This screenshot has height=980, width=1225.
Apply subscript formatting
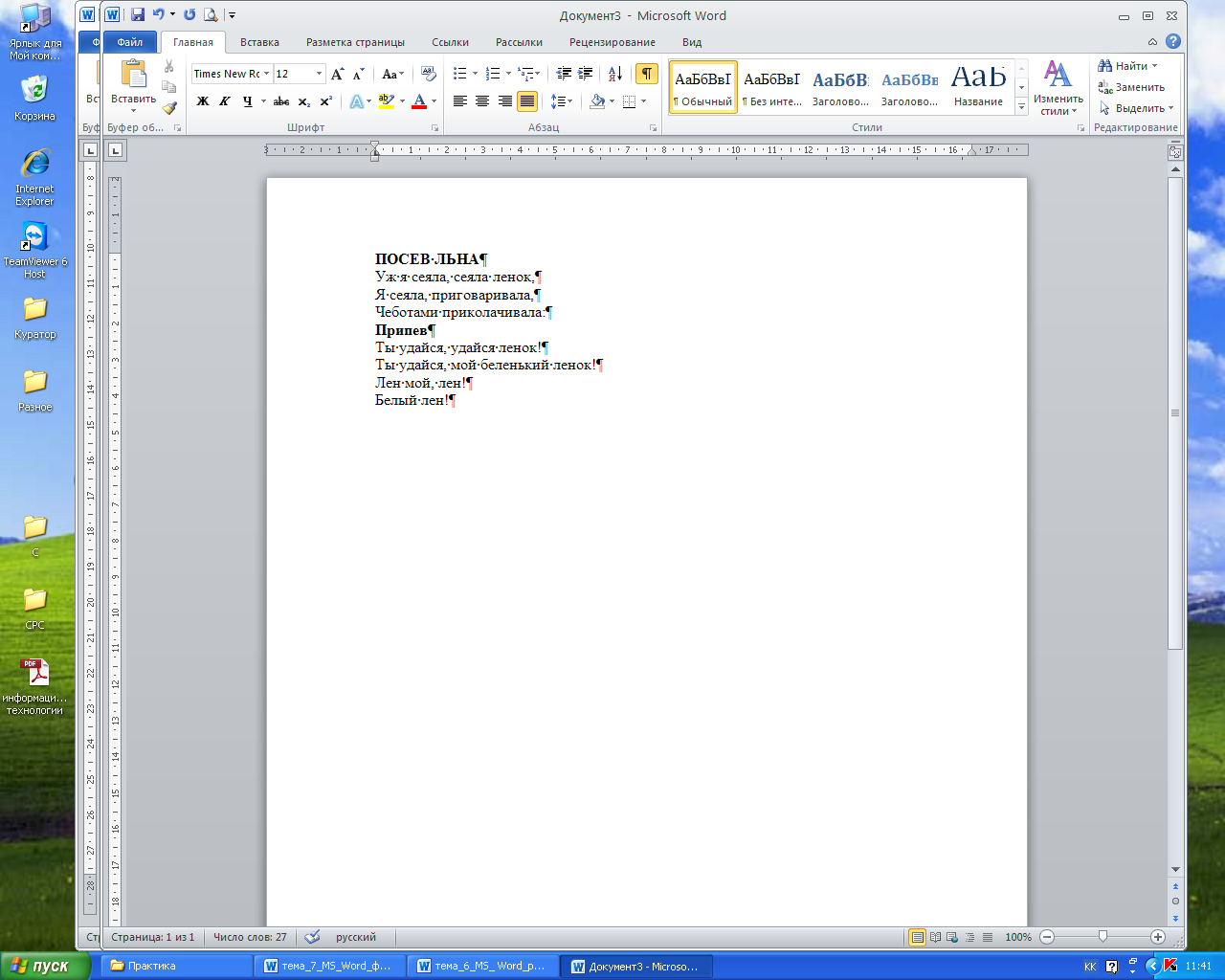304,101
